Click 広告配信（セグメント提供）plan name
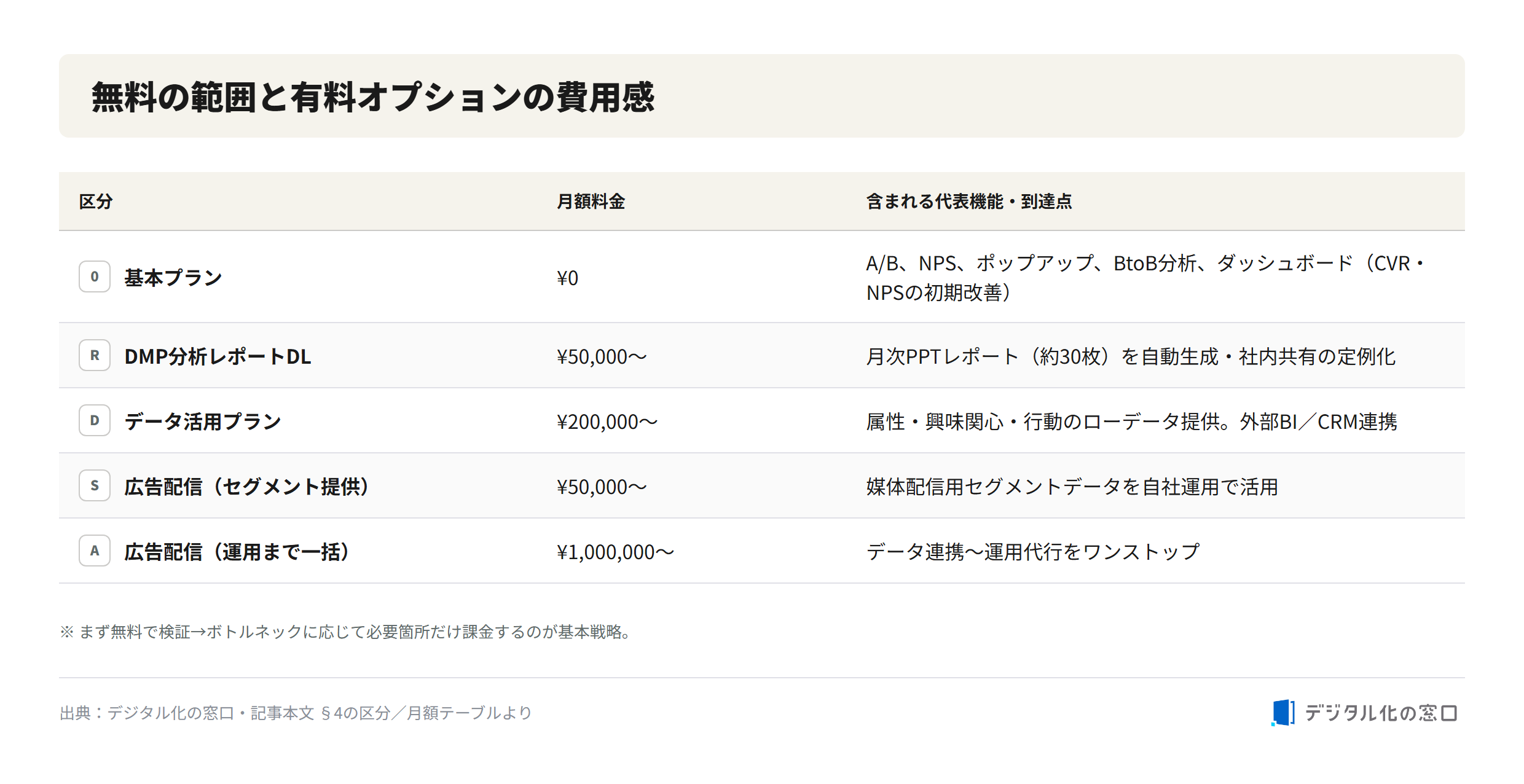The height and width of the screenshot is (784, 1524). 247,487
